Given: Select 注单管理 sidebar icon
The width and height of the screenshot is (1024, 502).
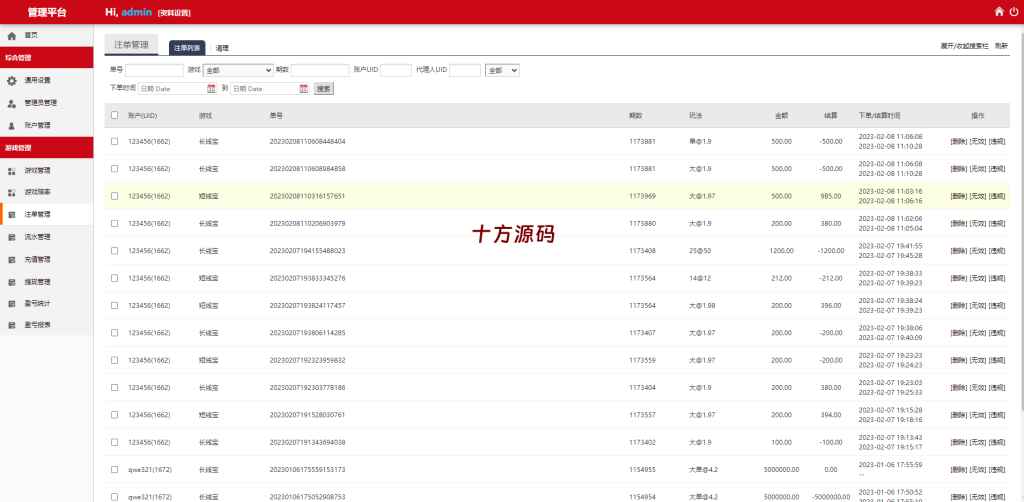Looking at the screenshot, I should pos(11,214).
